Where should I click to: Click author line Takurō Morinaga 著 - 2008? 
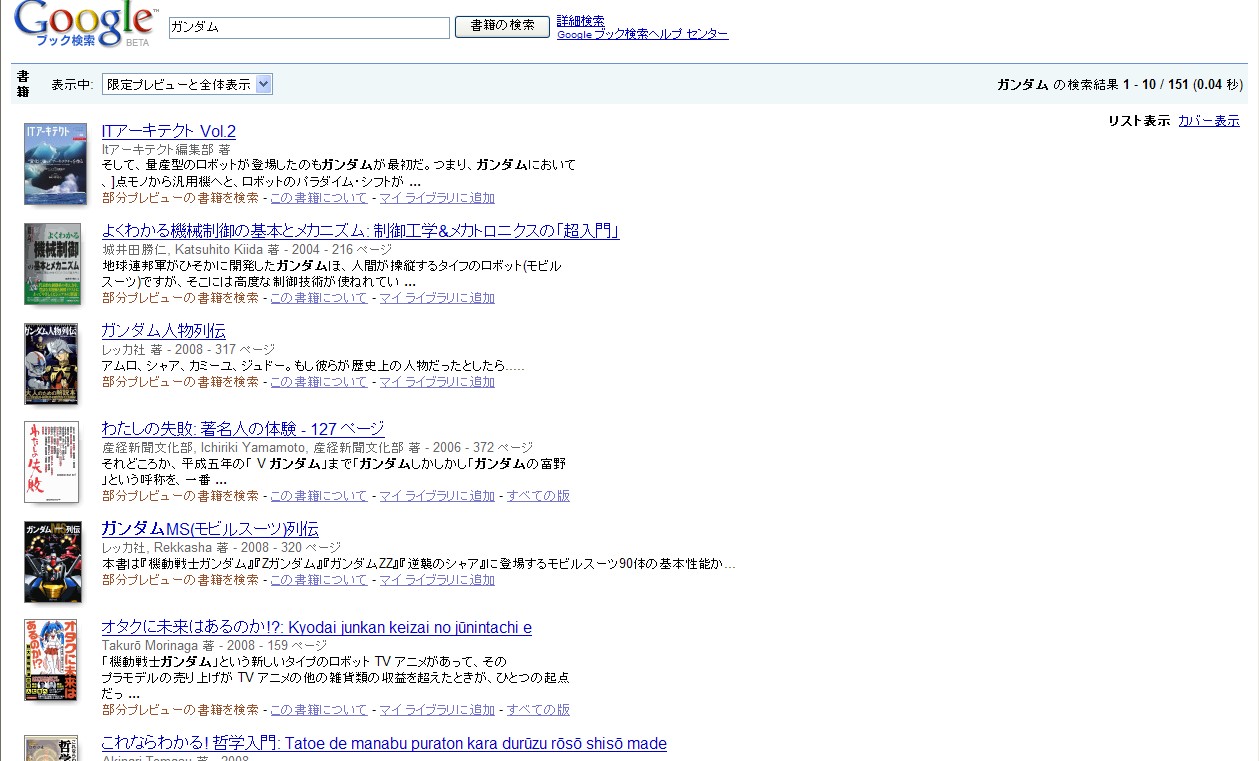[214, 646]
